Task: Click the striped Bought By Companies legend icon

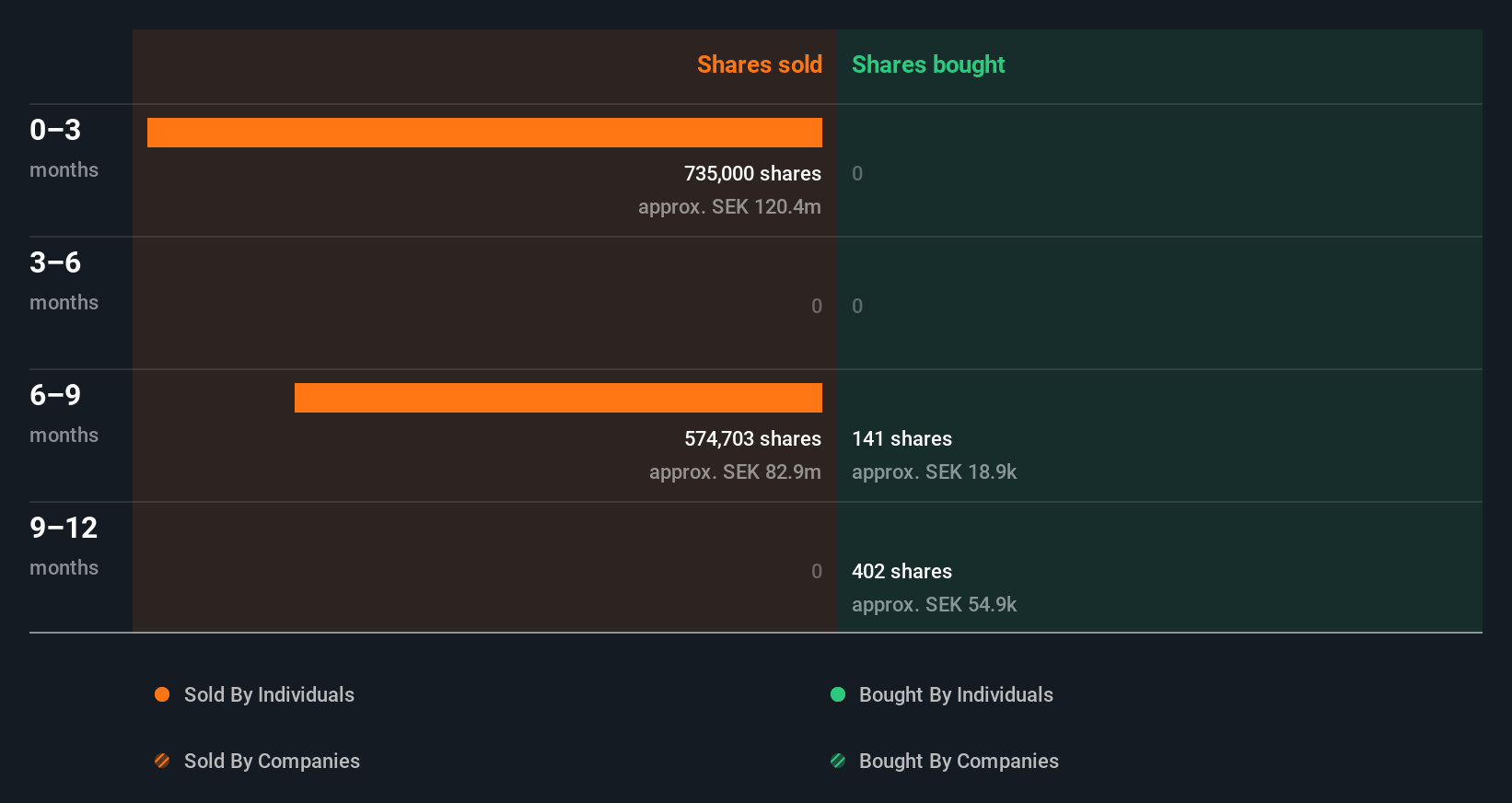Action: coord(838,761)
